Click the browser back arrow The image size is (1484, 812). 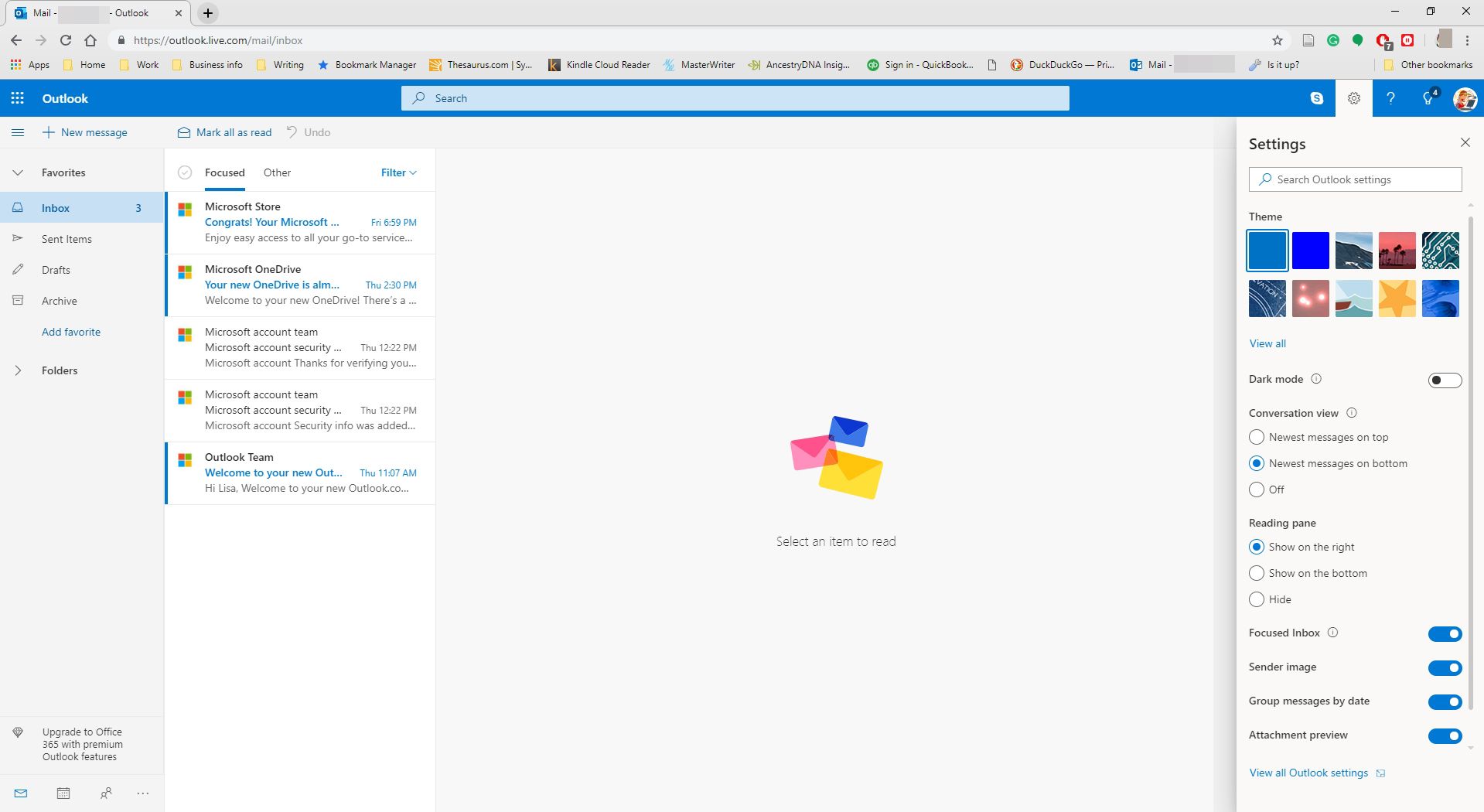pos(16,40)
